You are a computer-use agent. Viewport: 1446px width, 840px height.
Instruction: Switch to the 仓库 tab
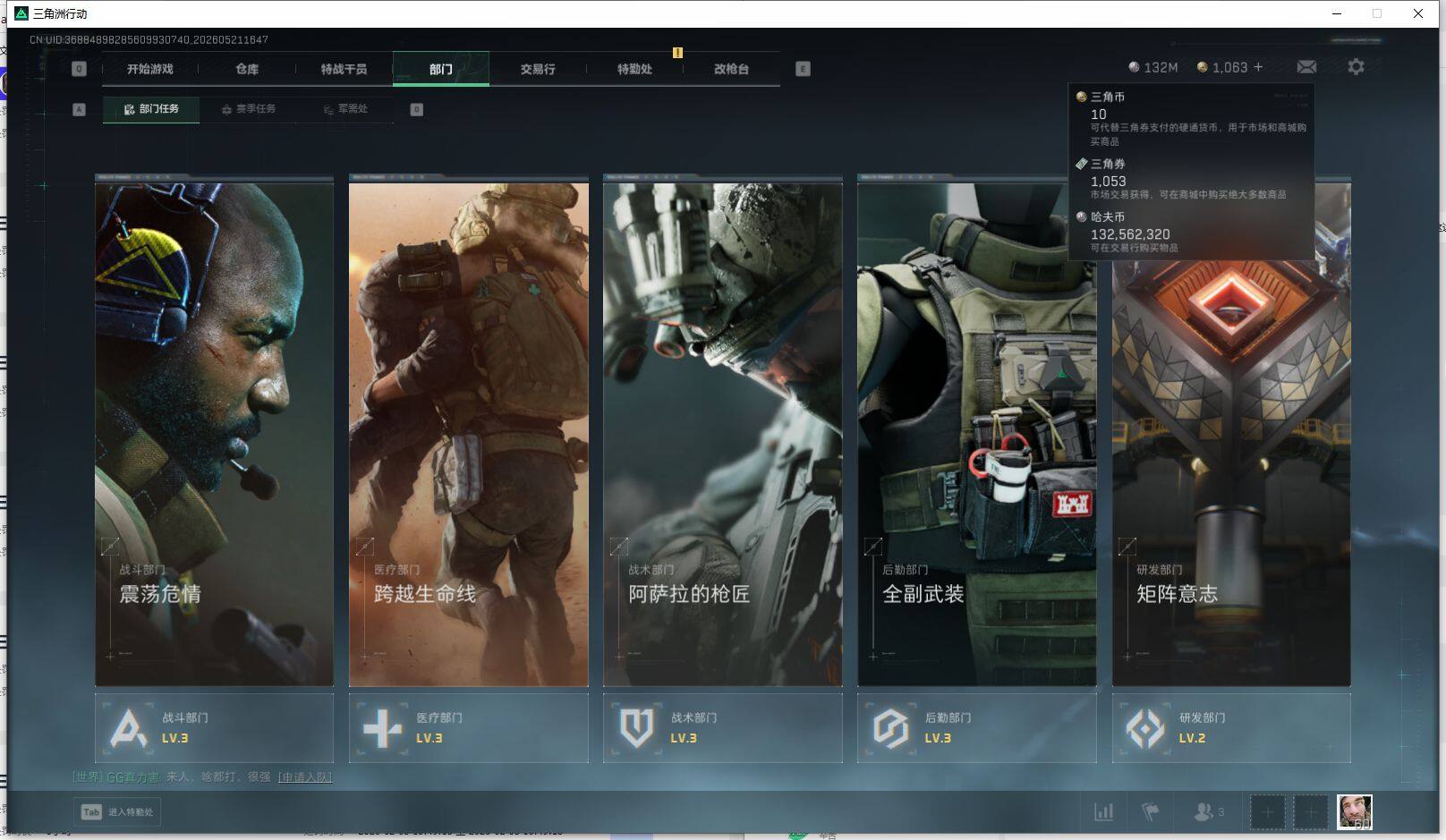247,69
